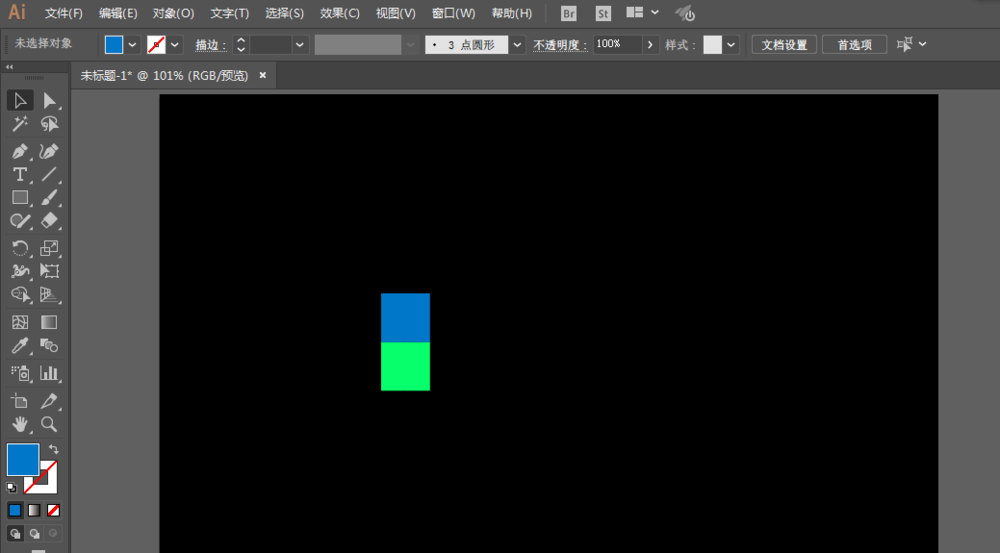Select the Free Transform tool
The image size is (1000, 553).
pyautogui.click(x=49, y=271)
